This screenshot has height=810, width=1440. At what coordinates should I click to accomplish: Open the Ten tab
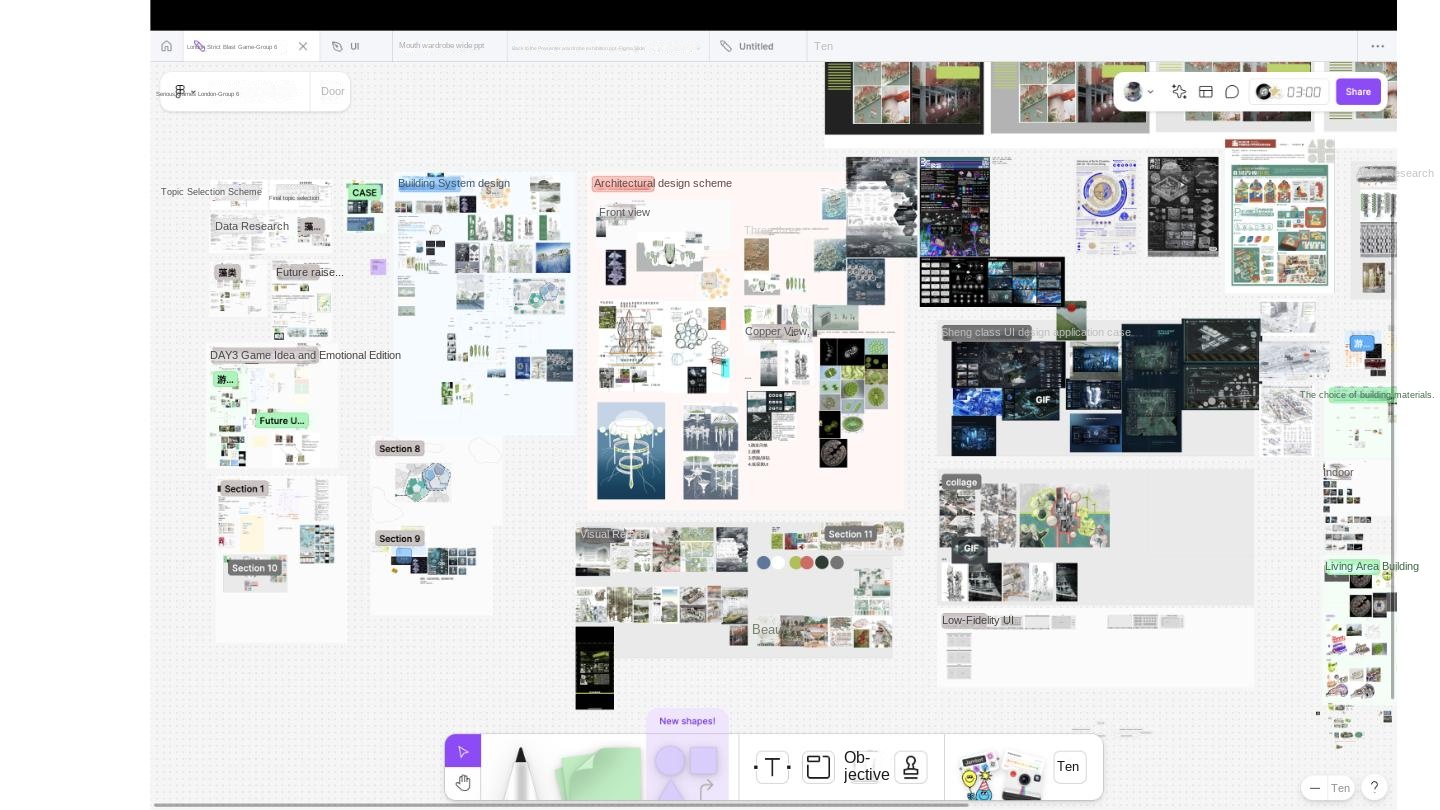[823, 46]
